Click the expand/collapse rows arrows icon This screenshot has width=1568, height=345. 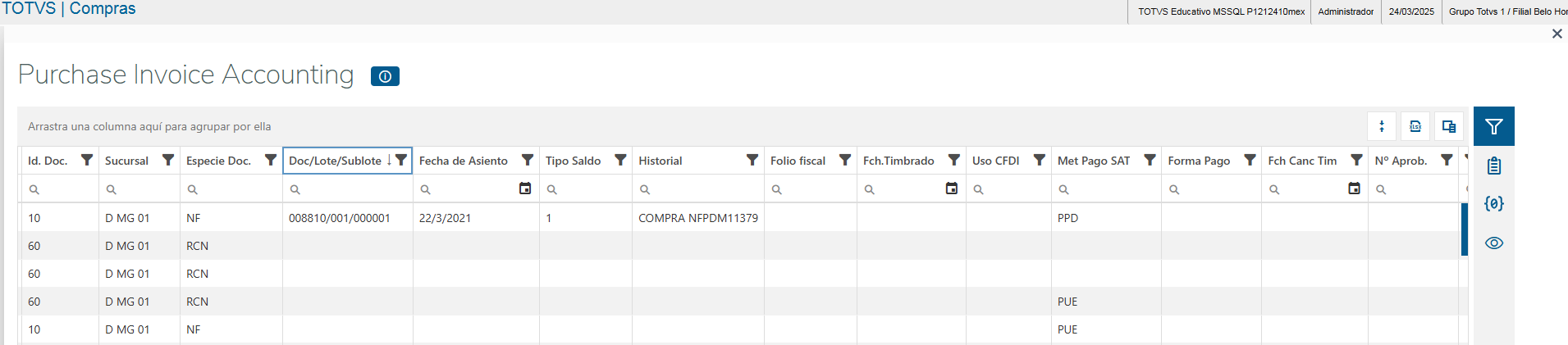pyautogui.click(x=1382, y=126)
